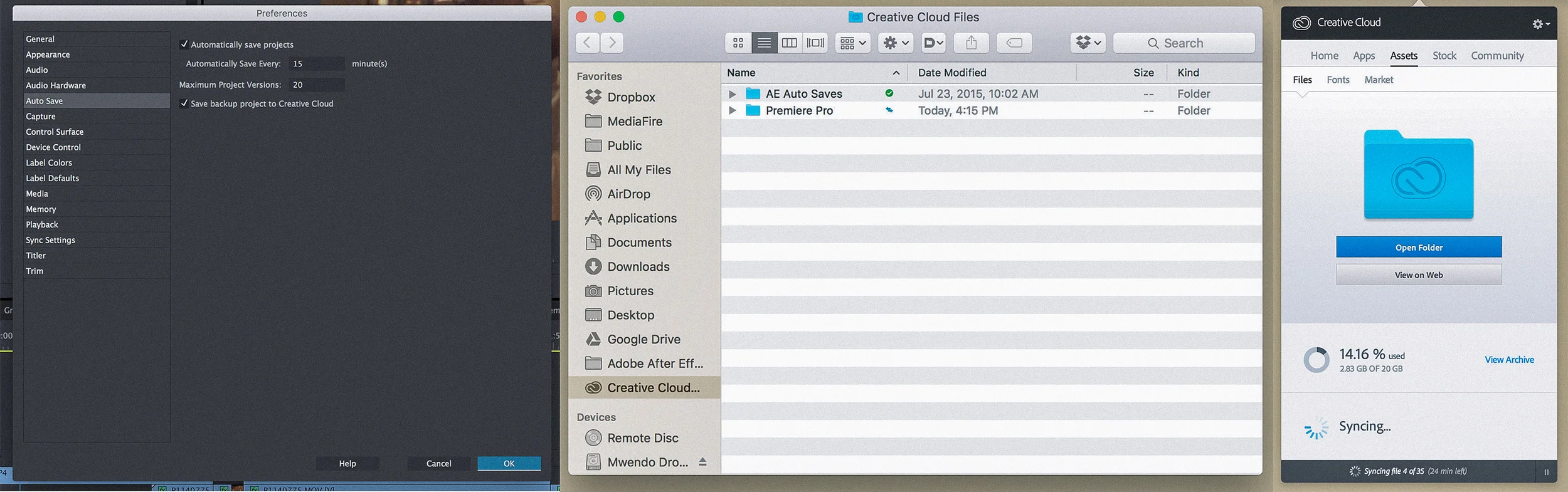The height and width of the screenshot is (492, 1568).
Task: Select Appearance in Preferences list
Action: point(97,55)
